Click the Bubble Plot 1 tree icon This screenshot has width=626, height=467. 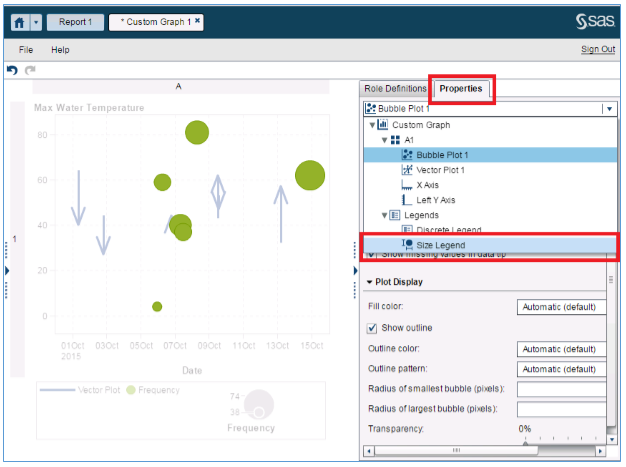407,154
